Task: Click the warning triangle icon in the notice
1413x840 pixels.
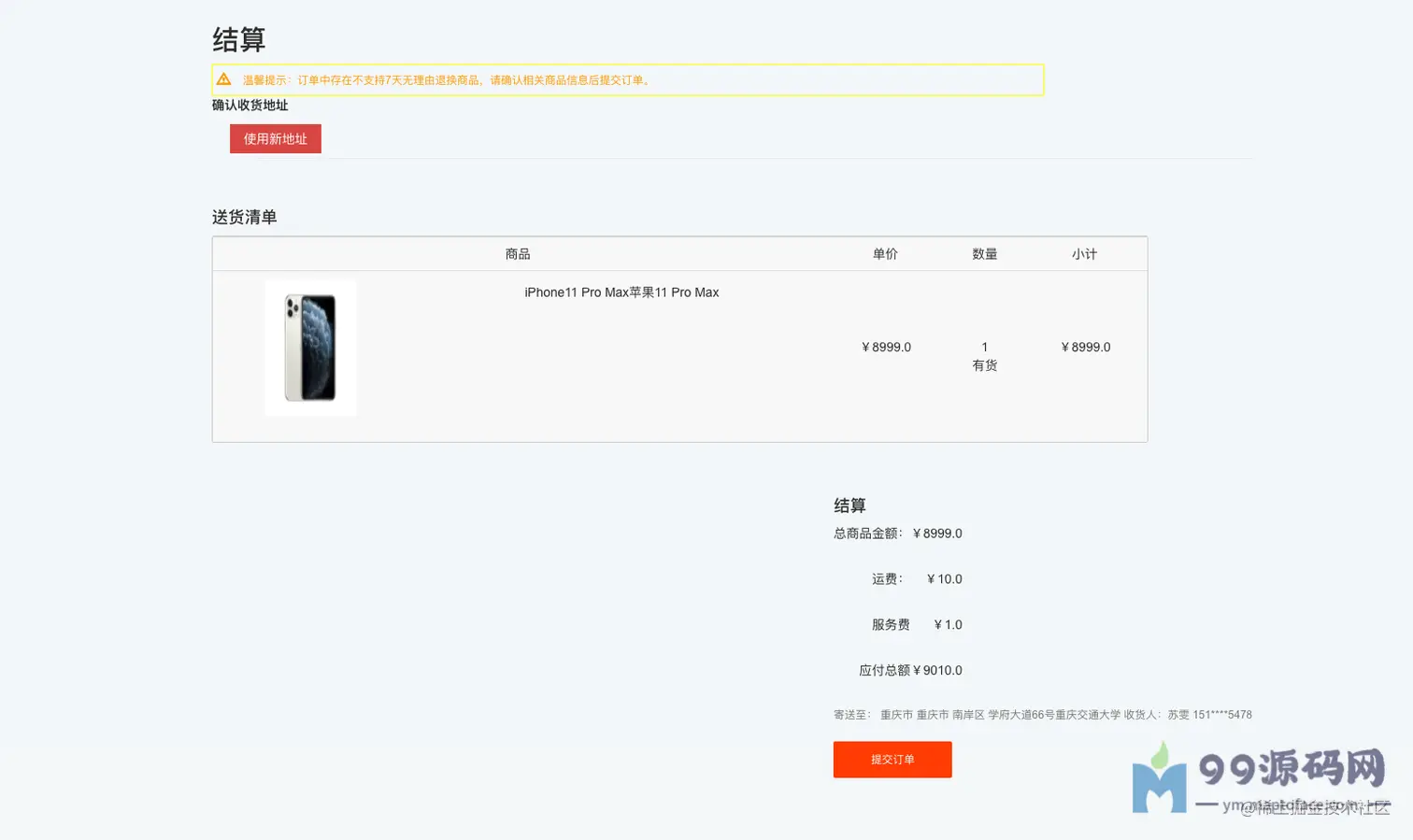Action: (x=224, y=79)
